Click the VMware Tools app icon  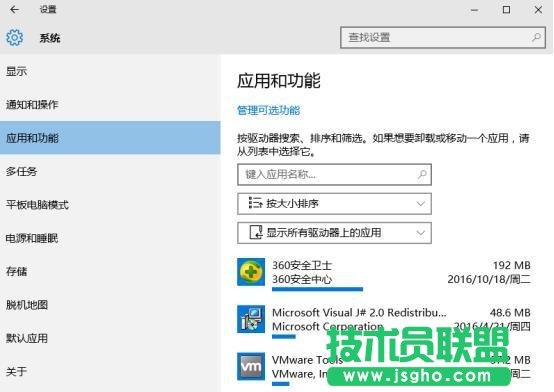[251, 366]
